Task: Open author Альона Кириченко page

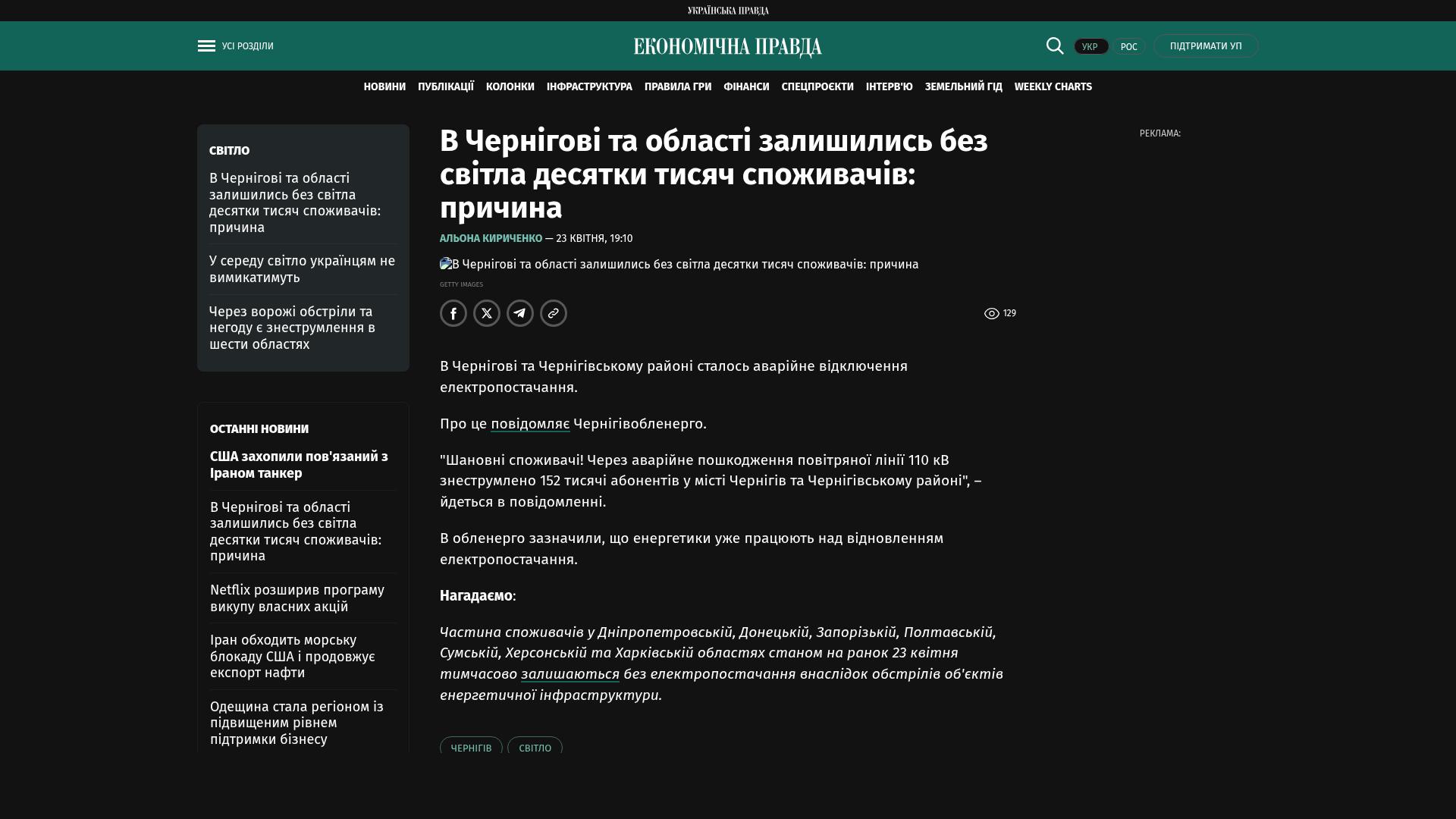Action: (x=491, y=238)
